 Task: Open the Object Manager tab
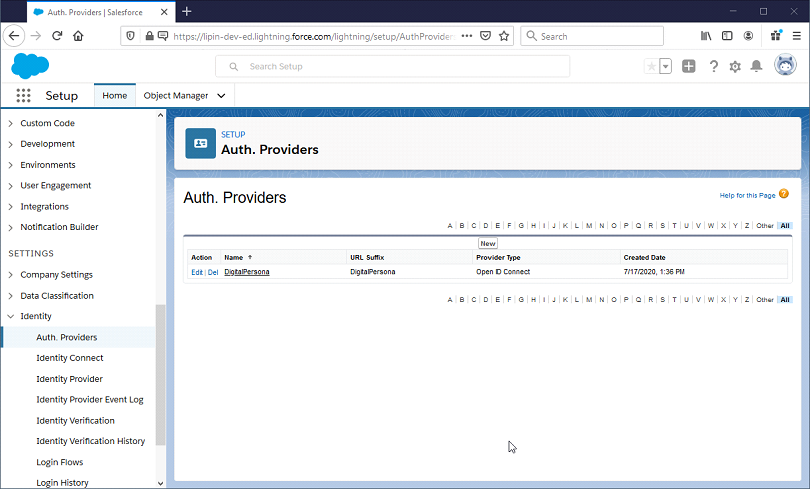tap(176, 96)
